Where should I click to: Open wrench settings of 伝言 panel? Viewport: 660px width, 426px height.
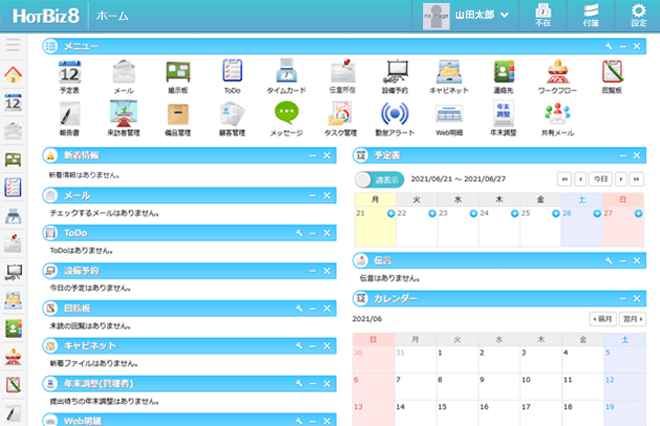[609, 261]
